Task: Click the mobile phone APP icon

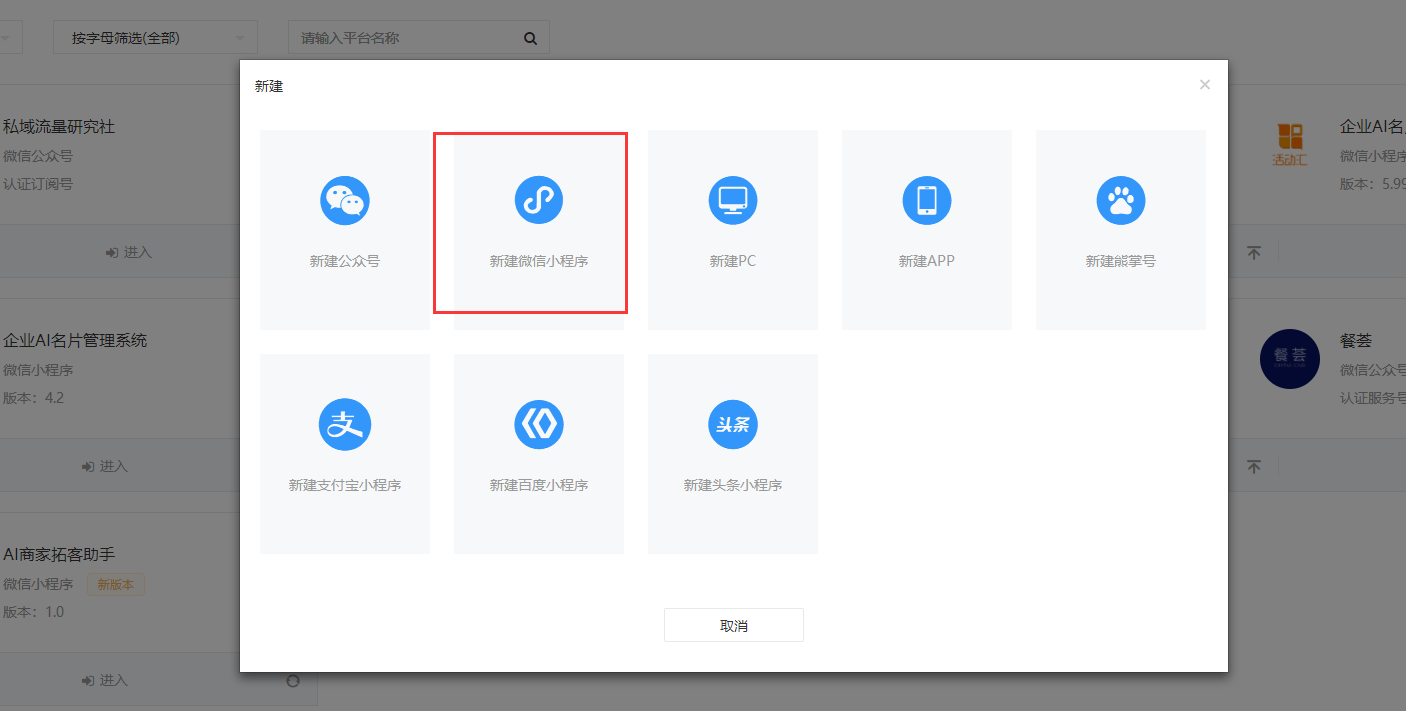Action: click(927, 200)
